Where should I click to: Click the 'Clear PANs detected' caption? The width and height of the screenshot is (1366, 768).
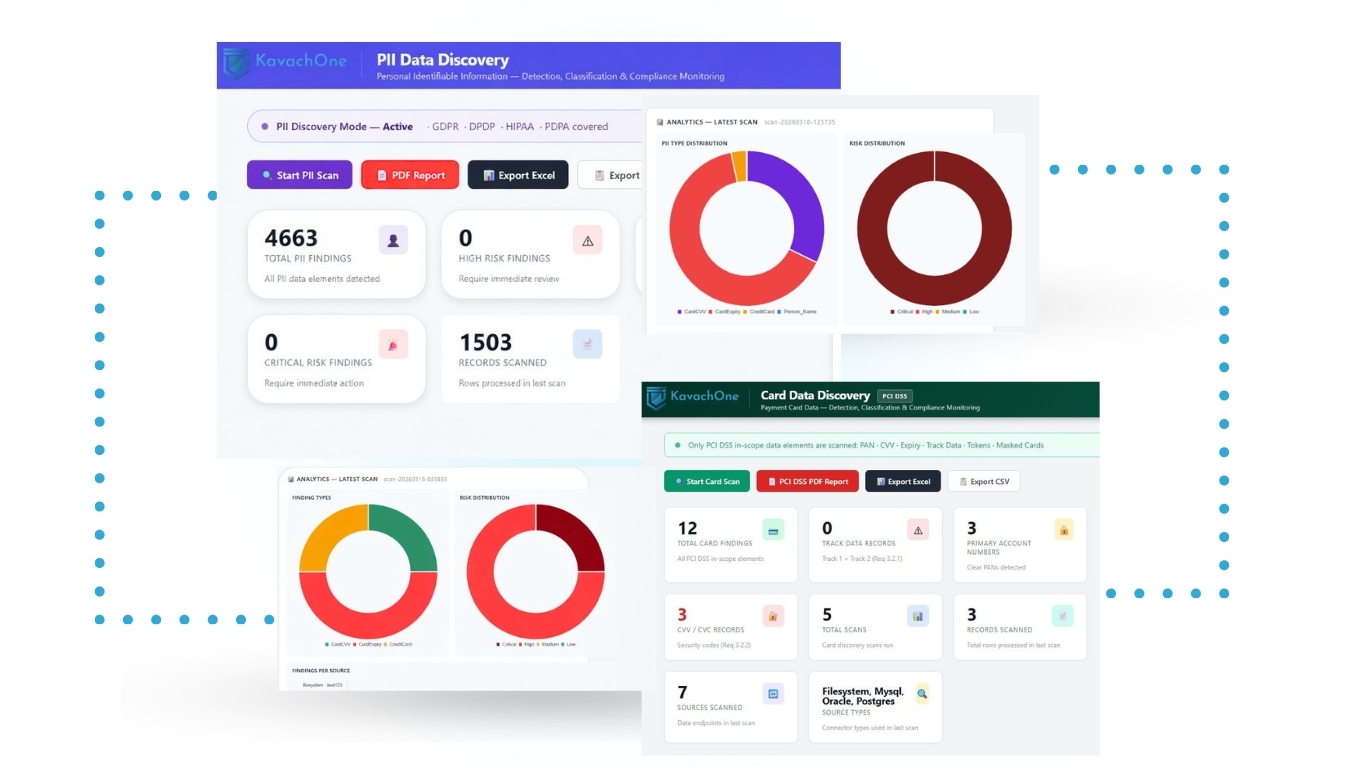[x=994, y=567]
